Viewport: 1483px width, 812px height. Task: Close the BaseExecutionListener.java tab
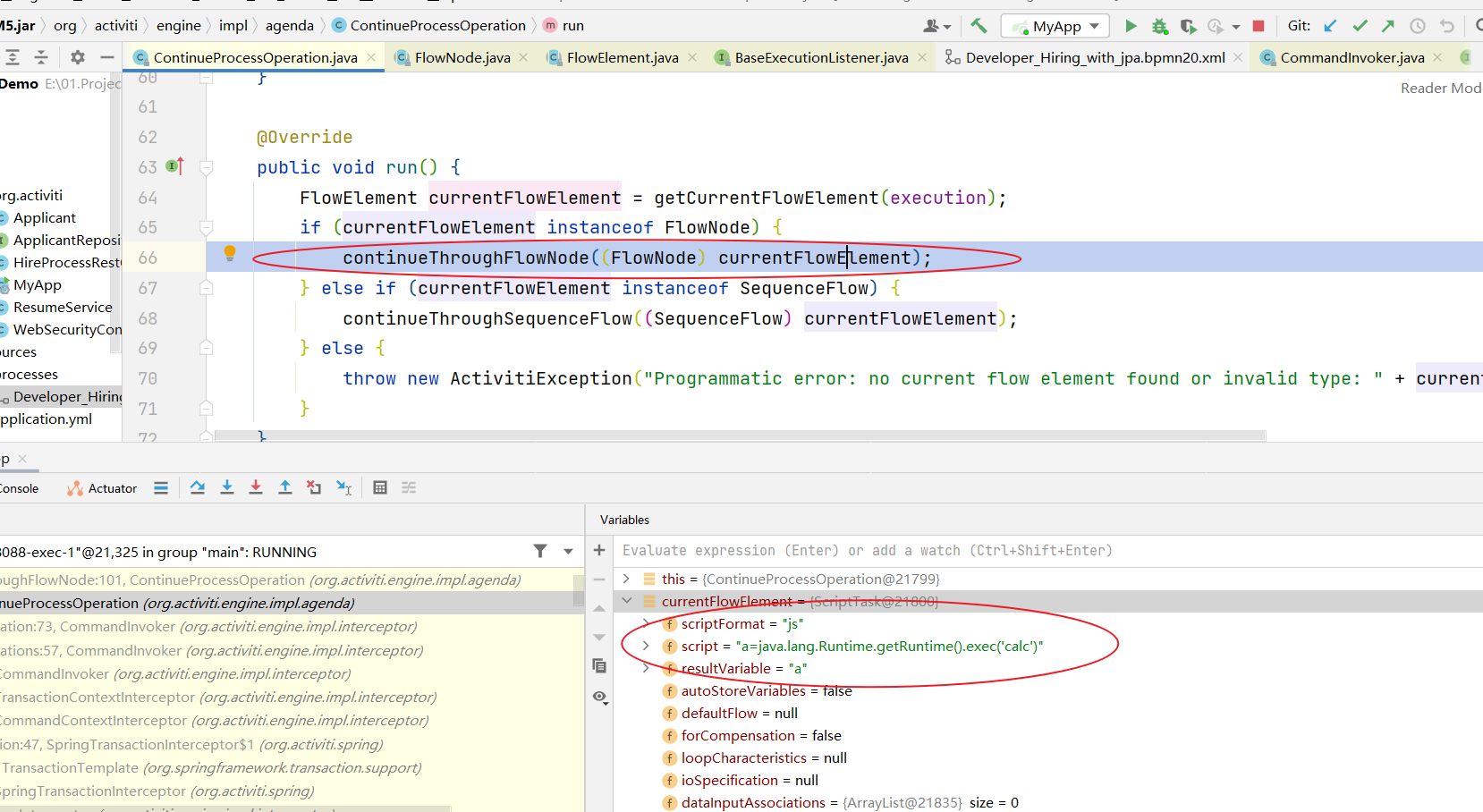pos(922,57)
